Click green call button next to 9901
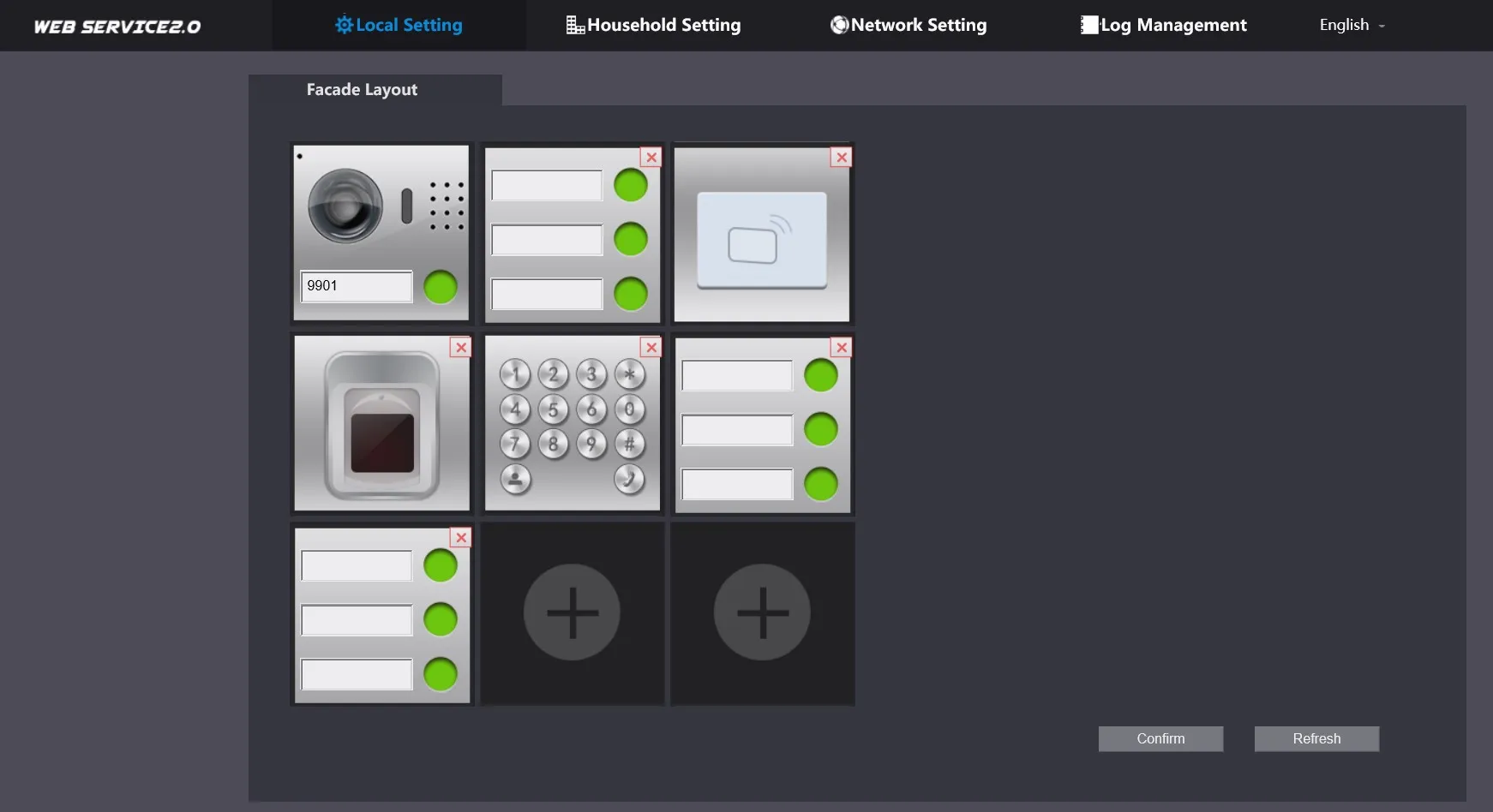Image resolution: width=1493 pixels, height=812 pixels. (x=441, y=287)
